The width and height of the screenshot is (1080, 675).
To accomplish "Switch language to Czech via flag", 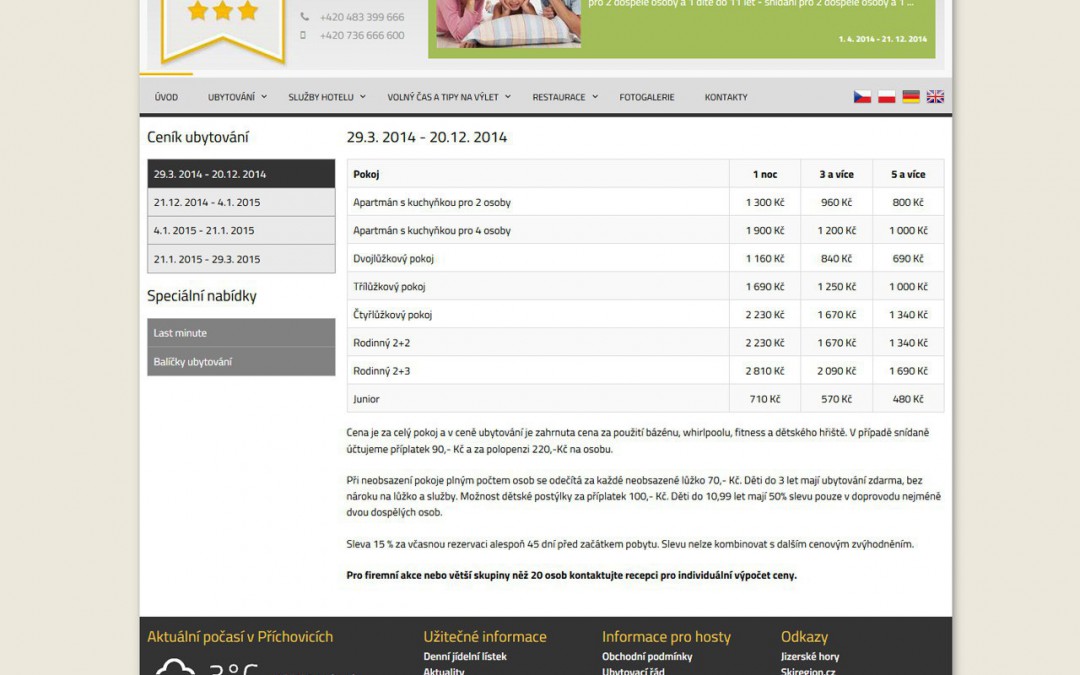I will click(862, 97).
